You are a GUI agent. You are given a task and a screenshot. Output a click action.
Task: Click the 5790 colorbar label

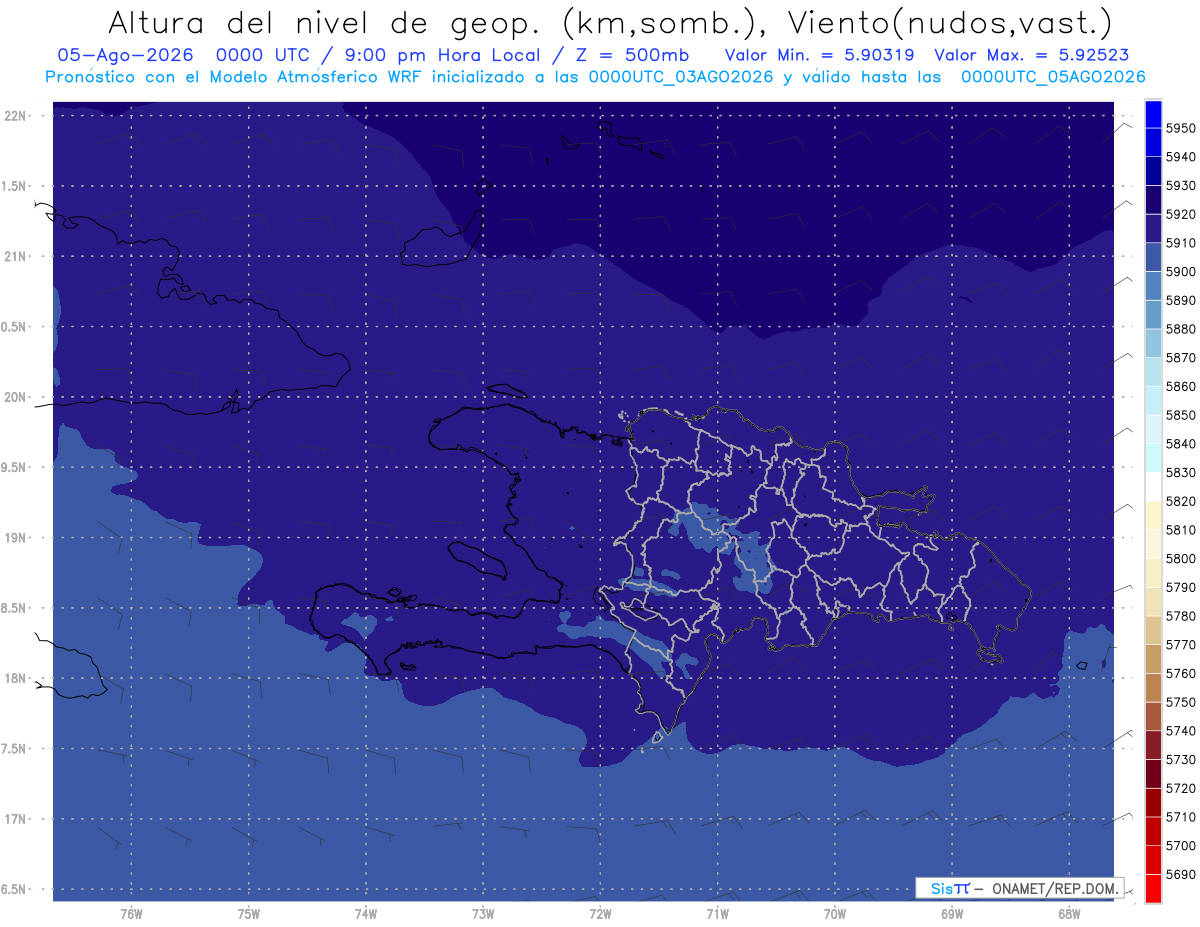1181,588
